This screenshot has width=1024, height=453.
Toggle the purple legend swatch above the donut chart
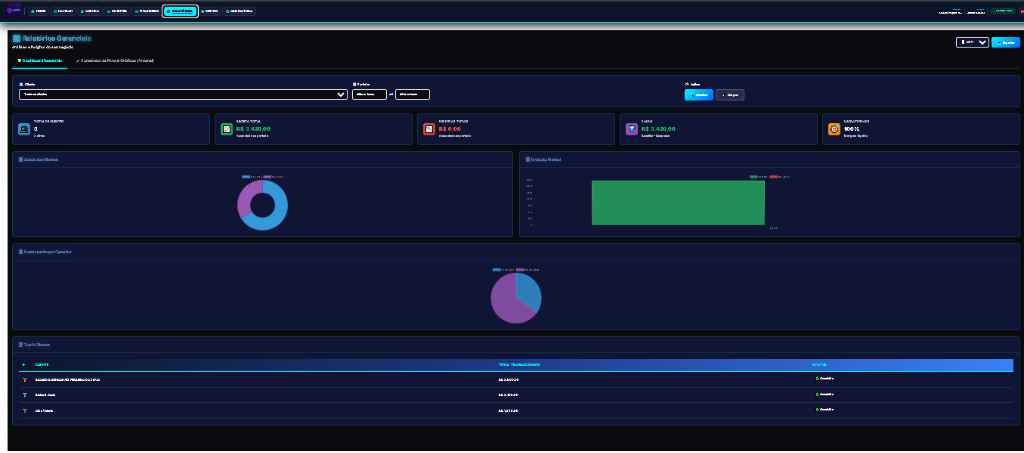click(267, 177)
